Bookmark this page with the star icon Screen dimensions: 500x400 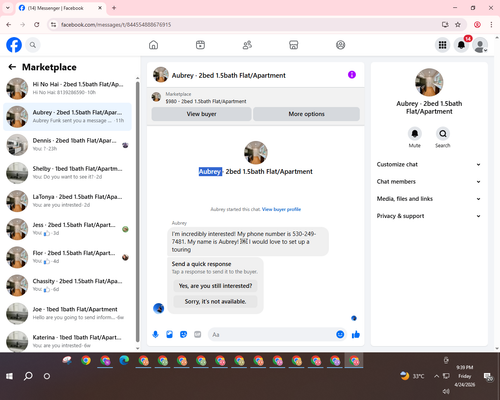point(458,24)
